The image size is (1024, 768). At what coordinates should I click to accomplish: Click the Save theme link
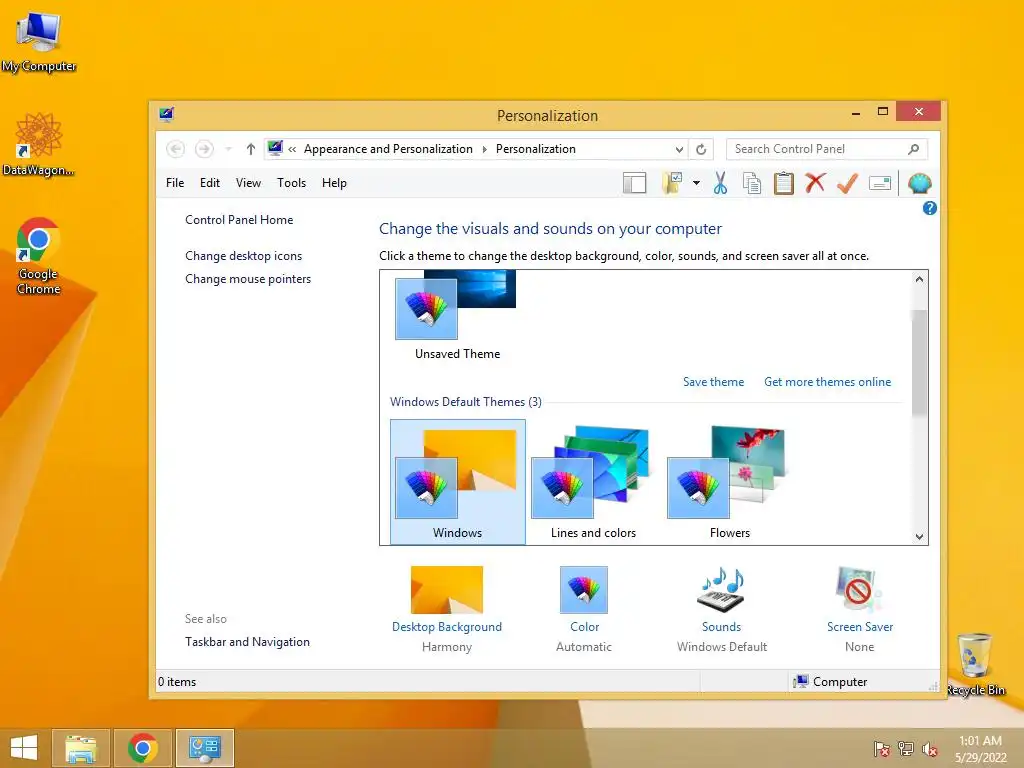[x=713, y=382]
